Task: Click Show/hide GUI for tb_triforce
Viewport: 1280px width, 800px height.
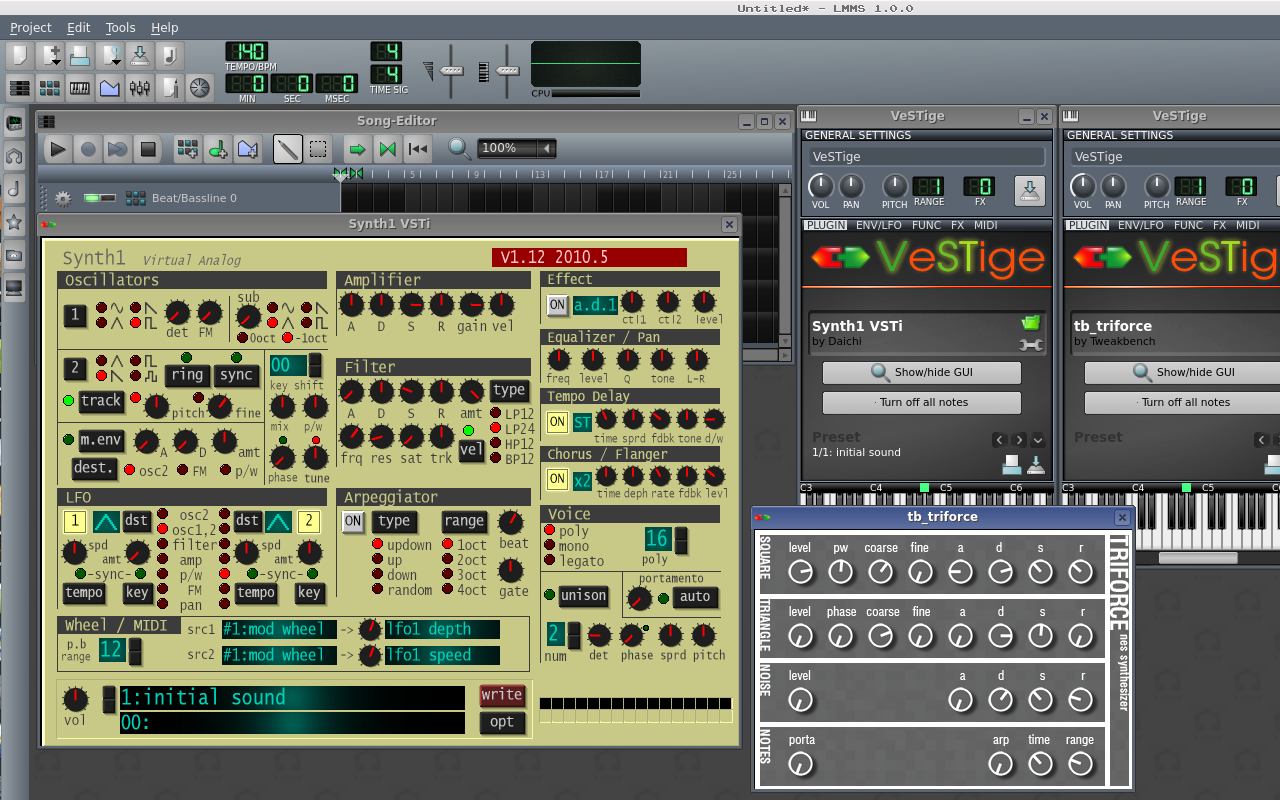Action: 1190,372
